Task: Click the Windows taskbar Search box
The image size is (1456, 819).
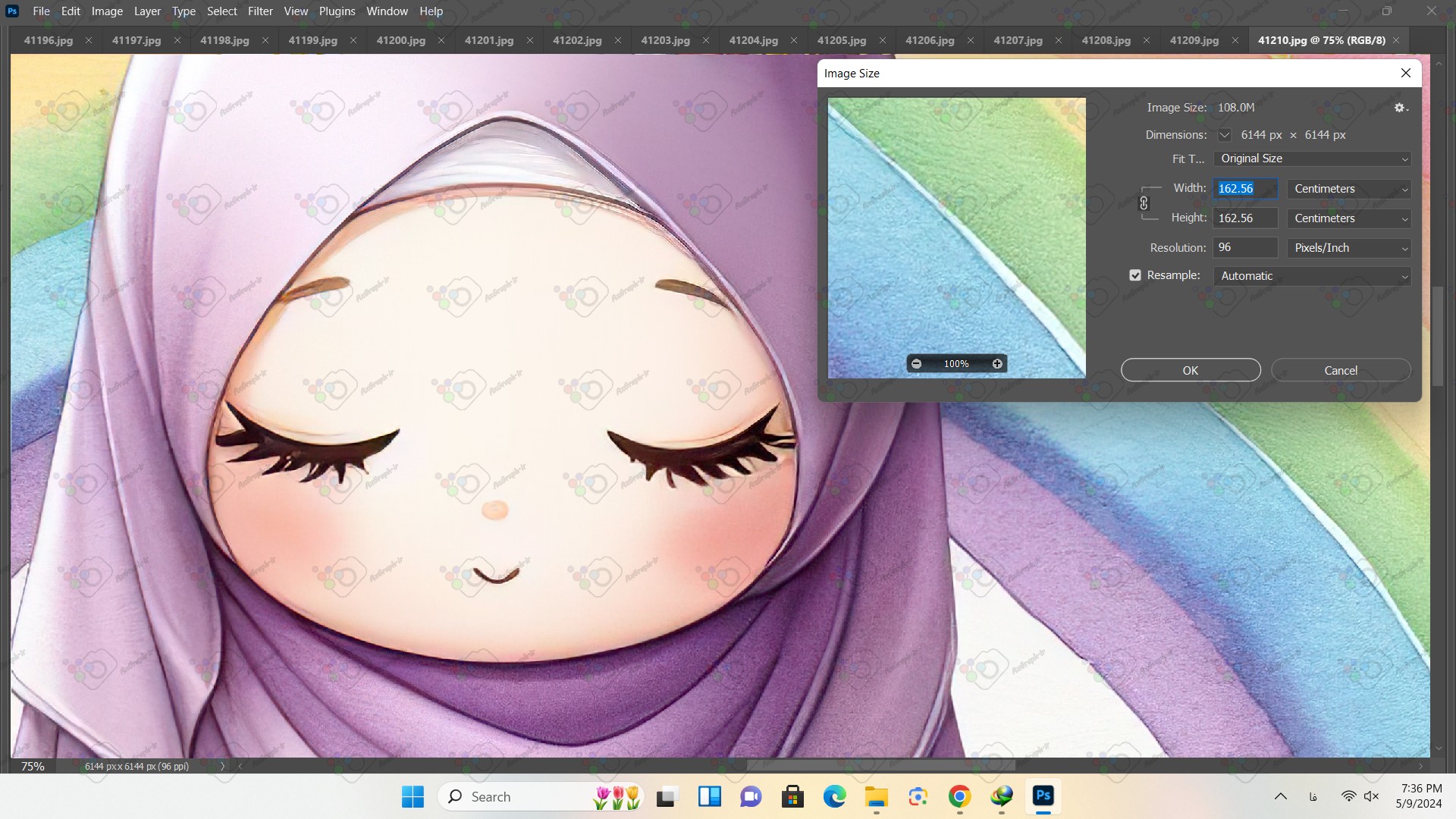Action: tap(541, 796)
